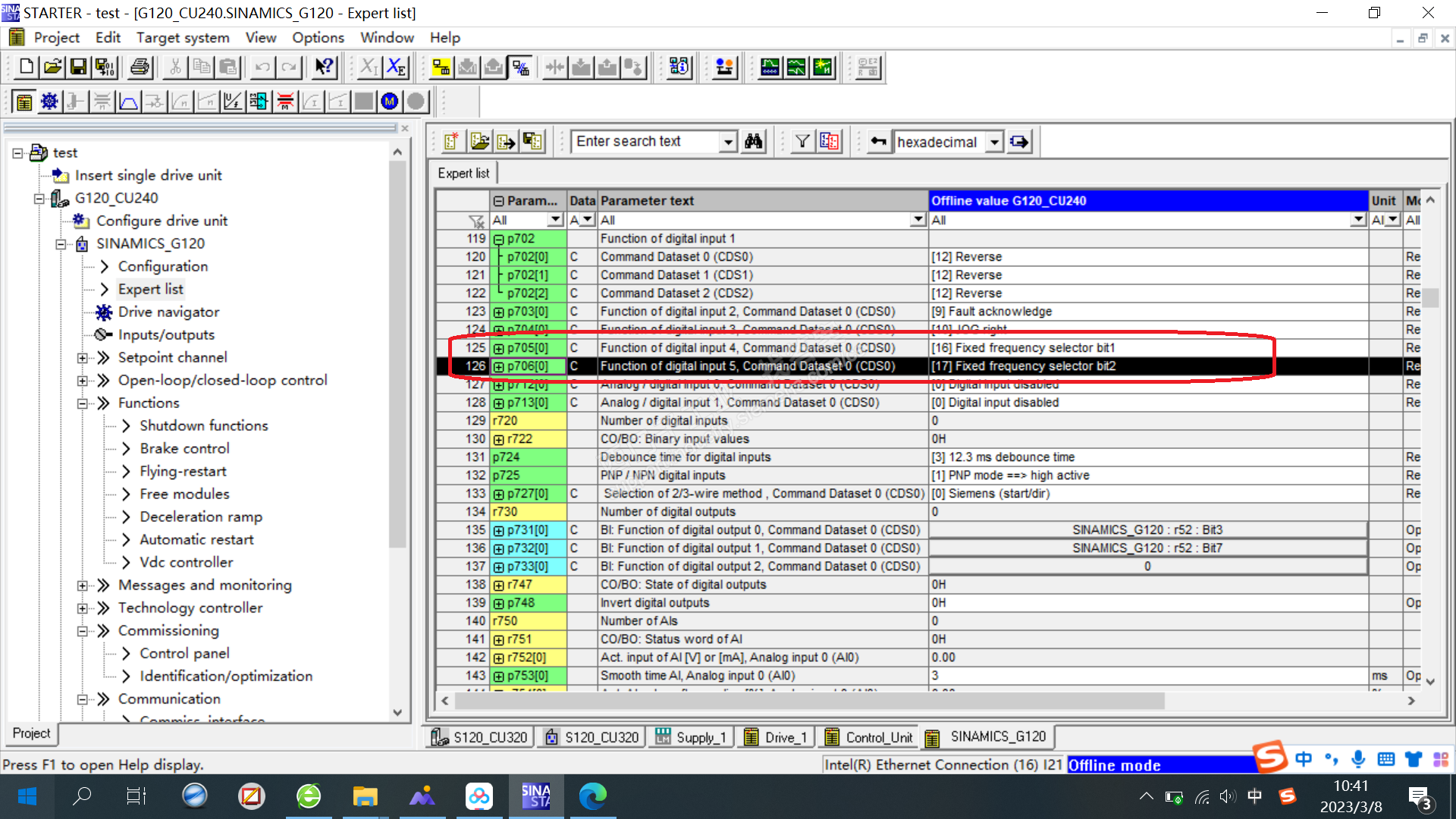Click the Connect to target system icon
The image size is (1456, 819).
(x=441, y=67)
